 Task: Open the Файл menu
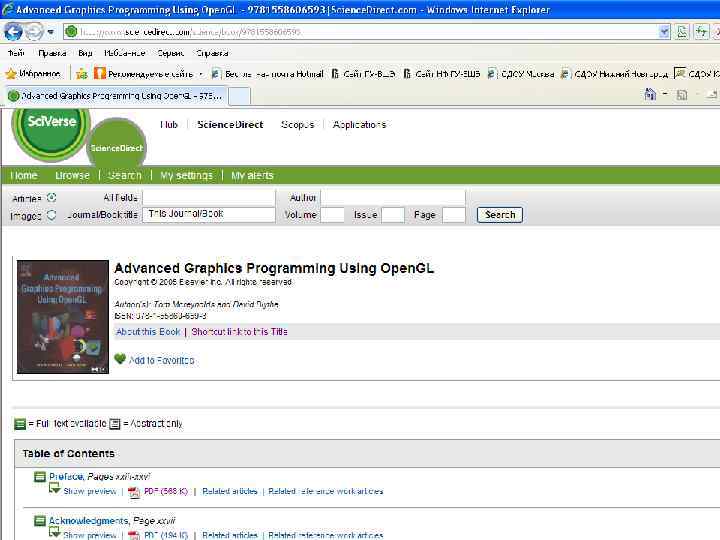tap(16, 53)
